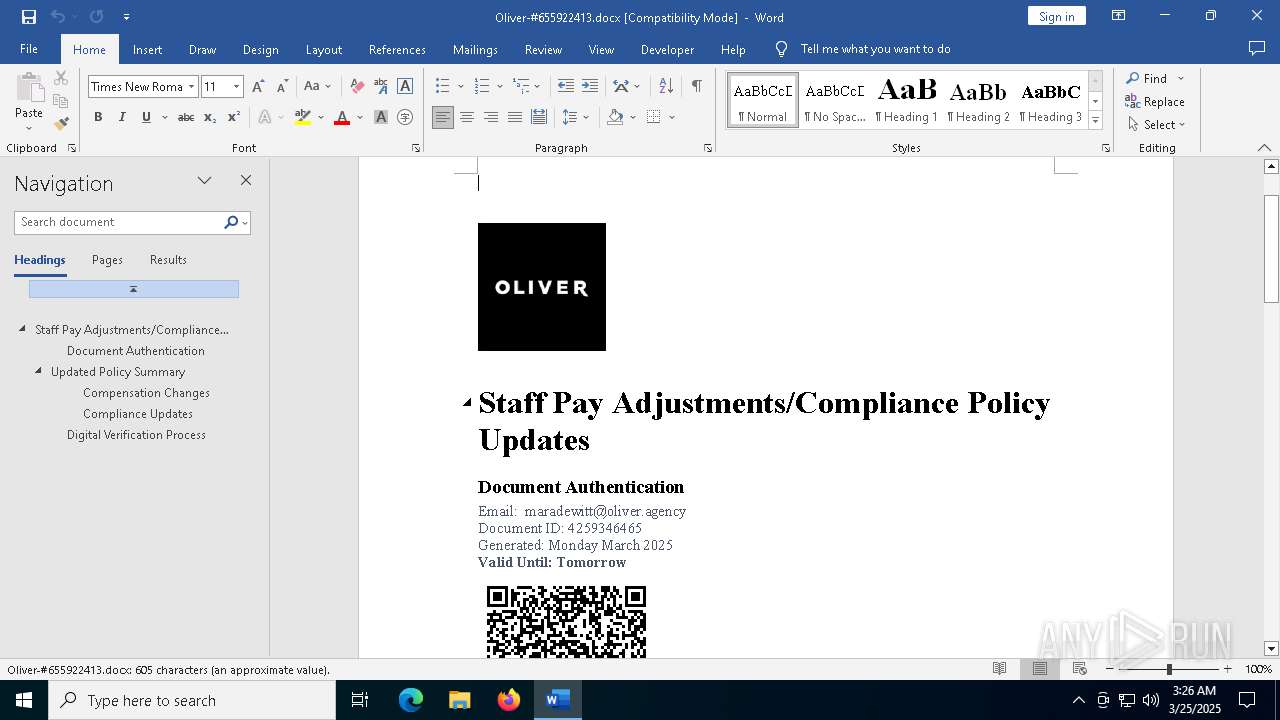Clear all formatting with the eraser icon
Screen dimensions: 1280x720
click(x=357, y=87)
